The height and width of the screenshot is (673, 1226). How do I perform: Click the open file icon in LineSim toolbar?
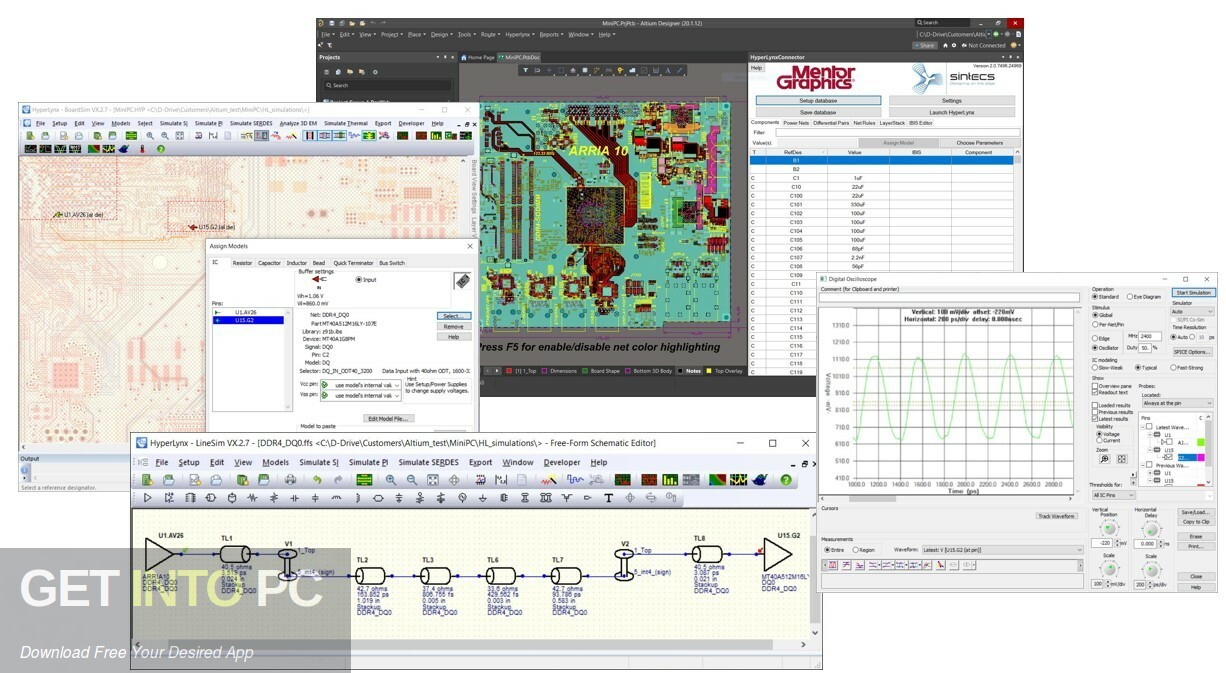tap(168, 480)
